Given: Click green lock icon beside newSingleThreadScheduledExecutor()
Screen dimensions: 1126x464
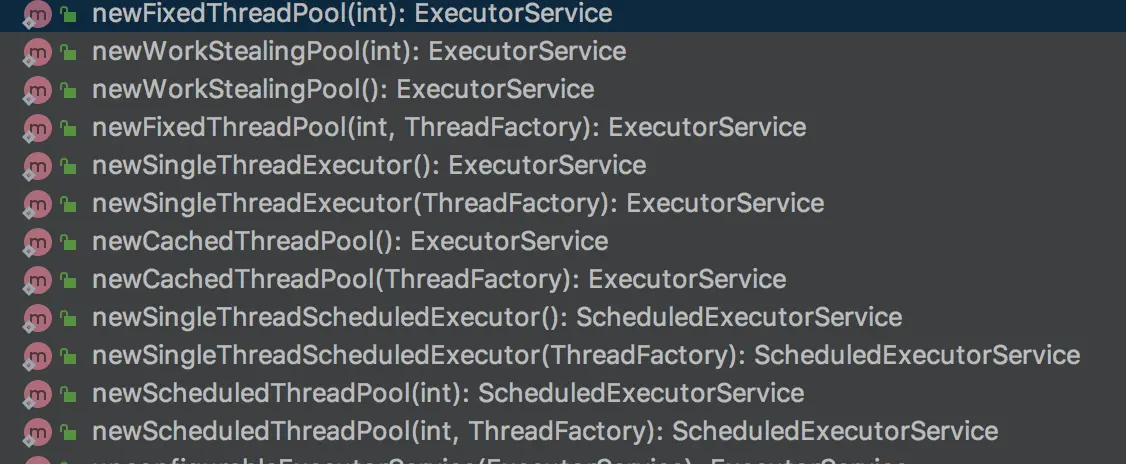Looking at the screenshot, I should (68, 318).
